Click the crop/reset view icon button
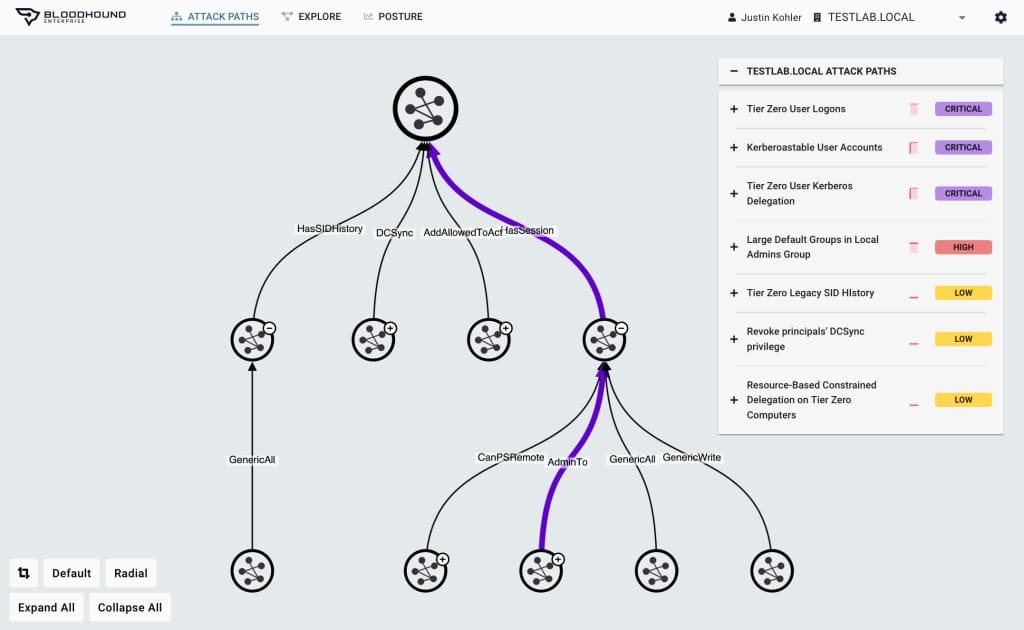The image size is (1024, 630). point(24,573)
